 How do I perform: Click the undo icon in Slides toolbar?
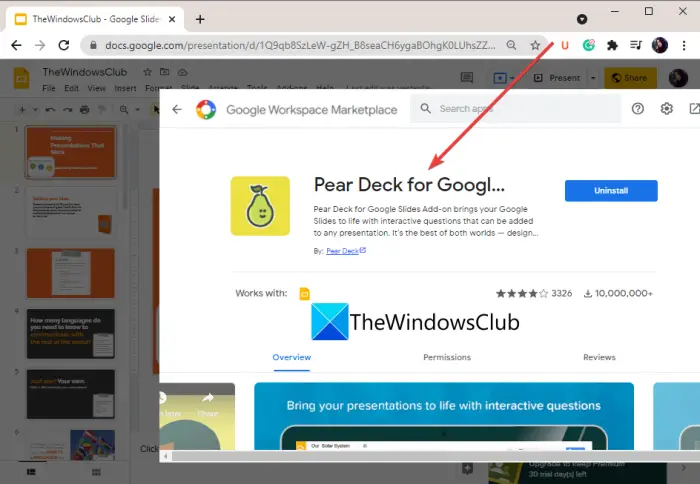(50, 109)
